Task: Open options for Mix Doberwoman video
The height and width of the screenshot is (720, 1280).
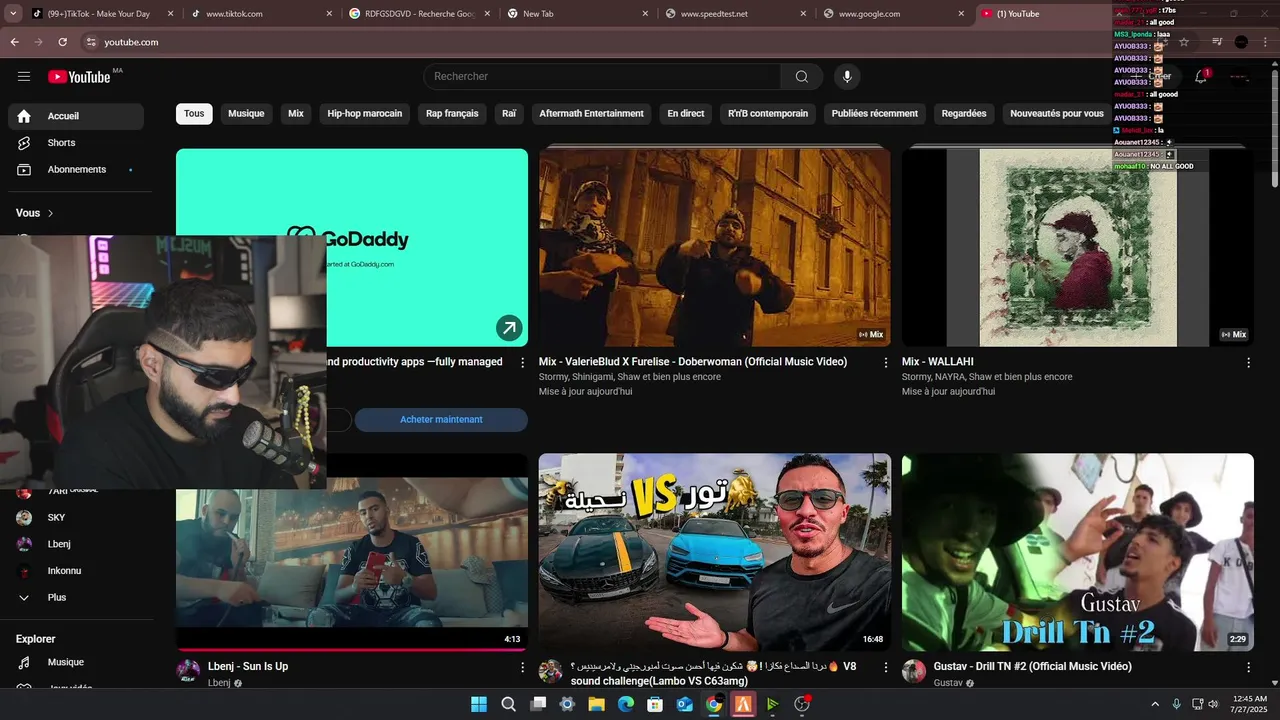Action: click(885, 363)
